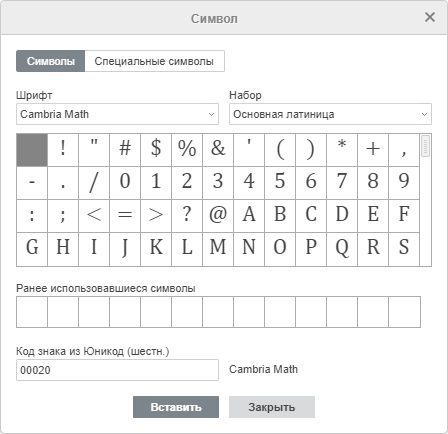Click the symbol grid scrollbar handle
The height and width of the screenshot is (434, 448).
(x=426, y=146)
